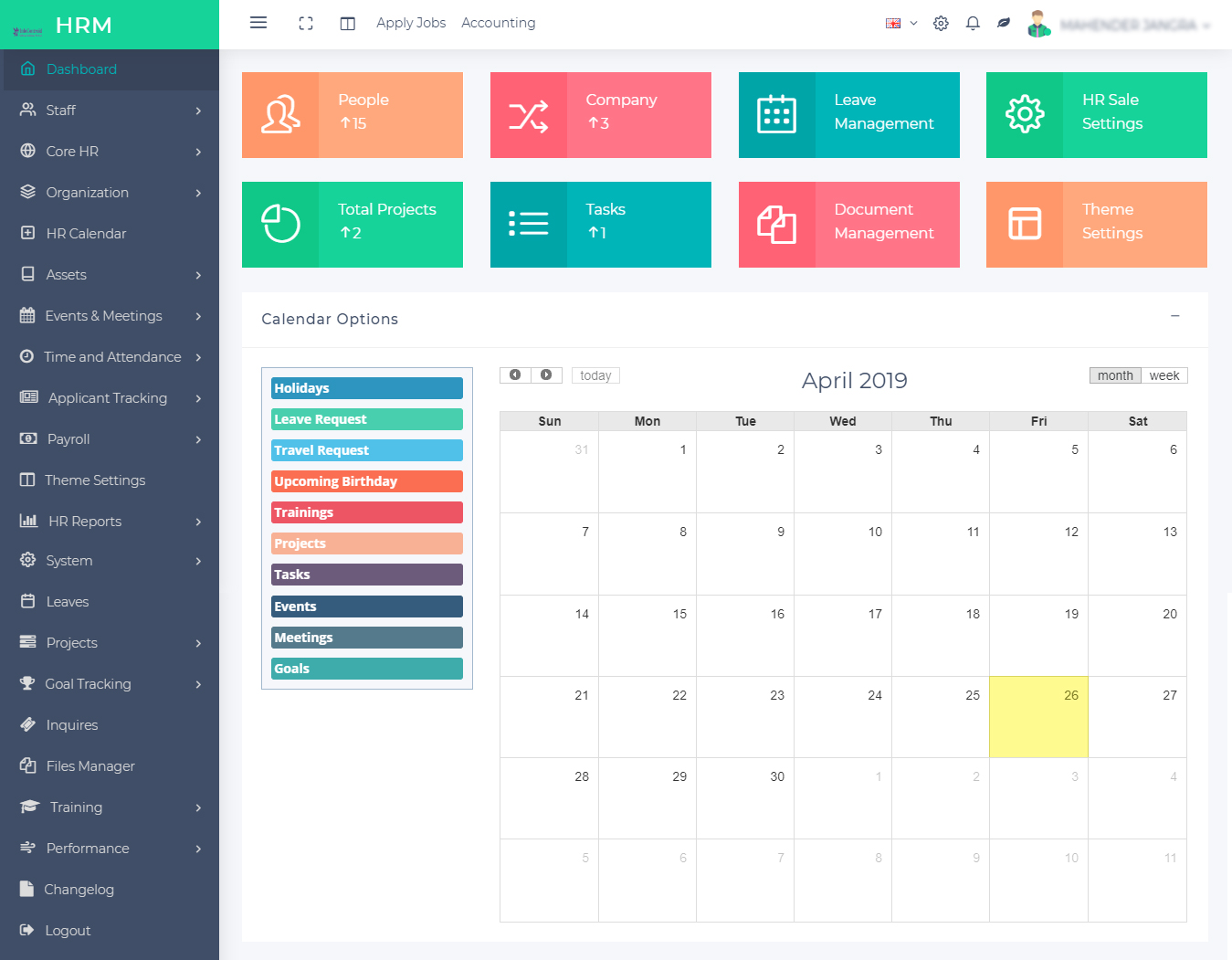
Task: Expand the Payroll sidebar menu
Action: 110,439
